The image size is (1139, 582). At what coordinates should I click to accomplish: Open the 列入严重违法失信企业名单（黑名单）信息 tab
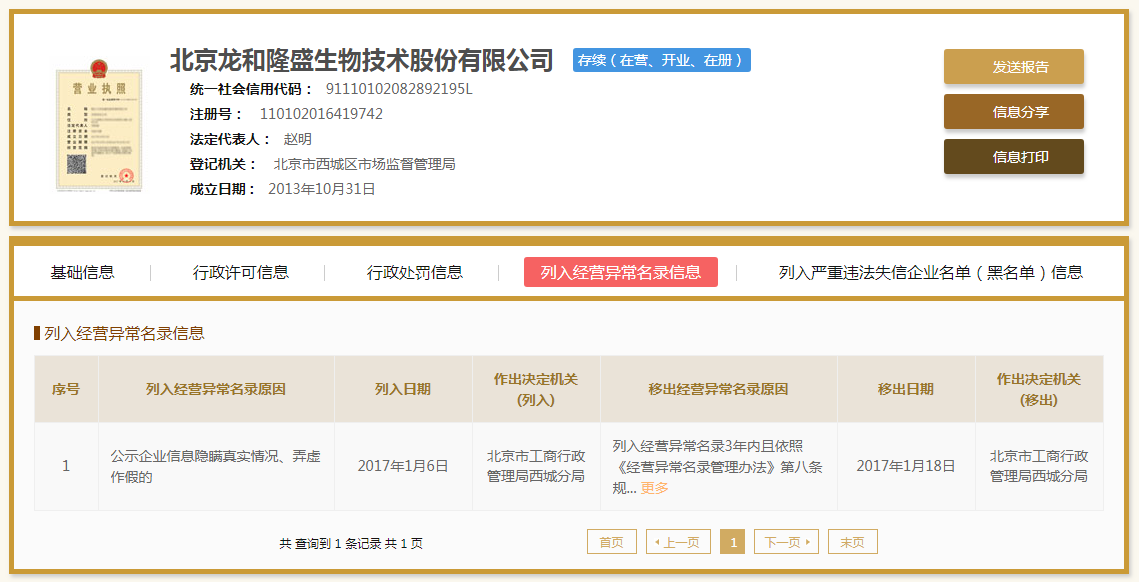(930, 272)
